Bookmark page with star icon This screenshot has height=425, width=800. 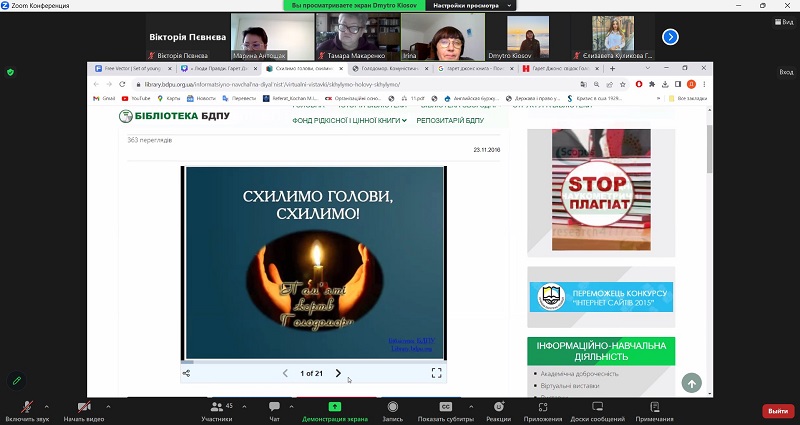point(622,84)
